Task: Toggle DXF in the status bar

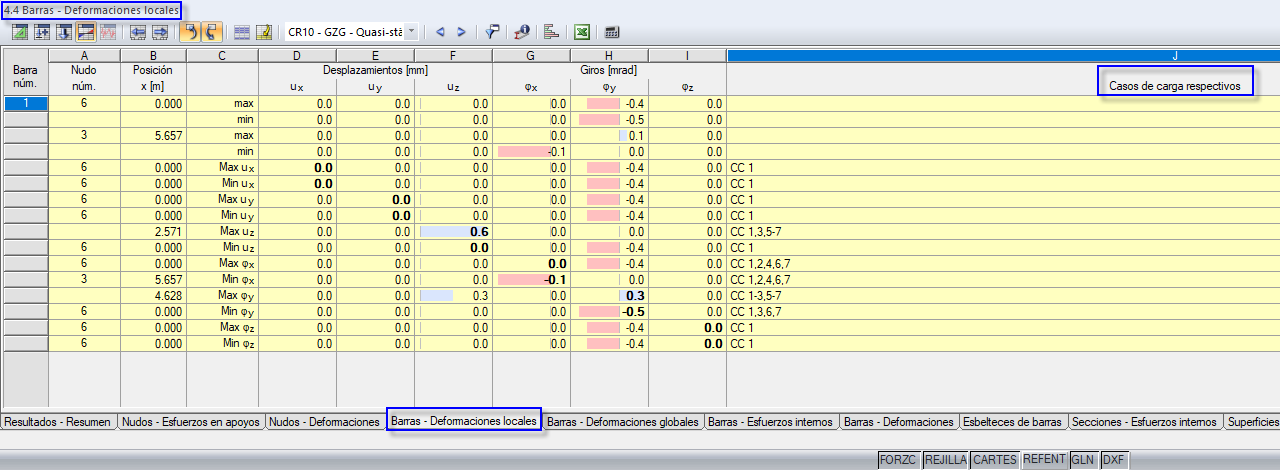Action: pos(1114,460)
